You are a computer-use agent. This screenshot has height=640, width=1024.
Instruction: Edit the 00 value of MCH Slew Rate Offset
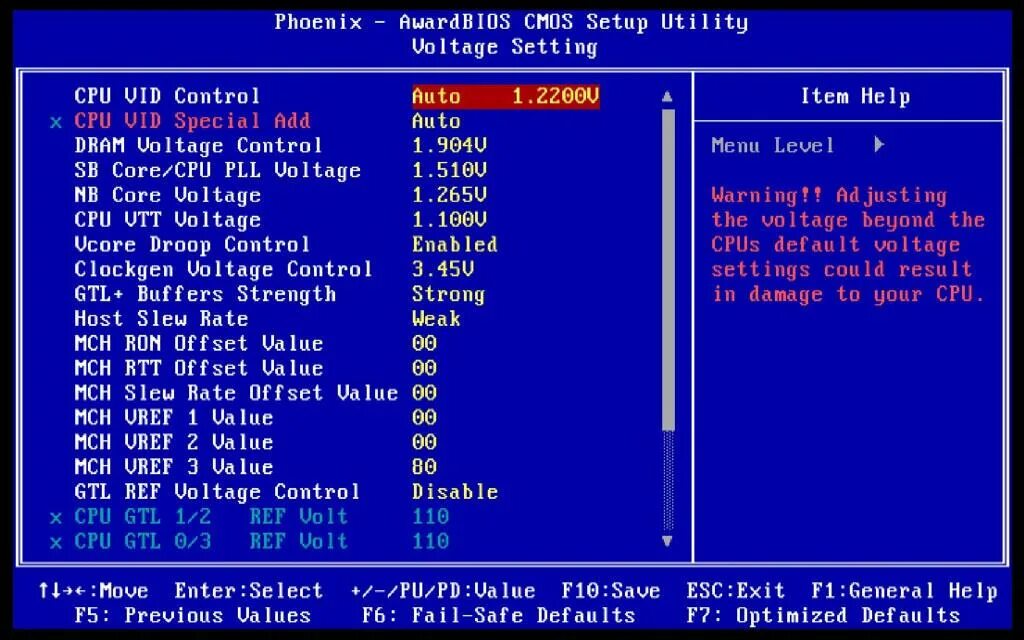tap(424, 393)
